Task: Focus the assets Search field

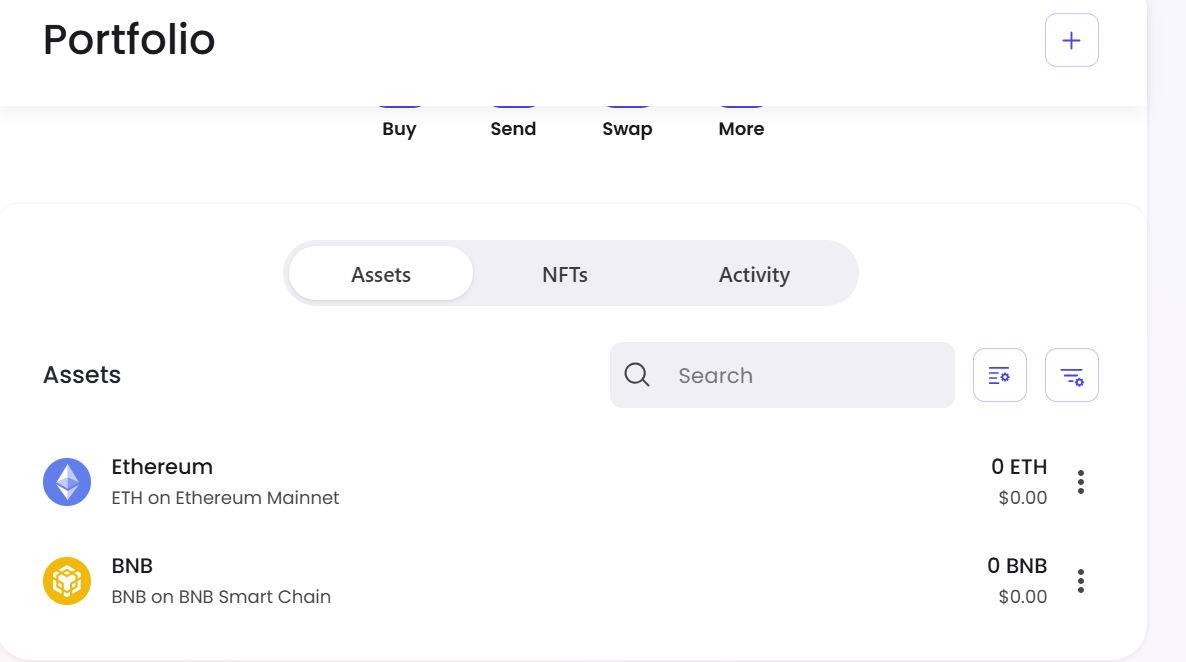Action: [x=800, y=375]
